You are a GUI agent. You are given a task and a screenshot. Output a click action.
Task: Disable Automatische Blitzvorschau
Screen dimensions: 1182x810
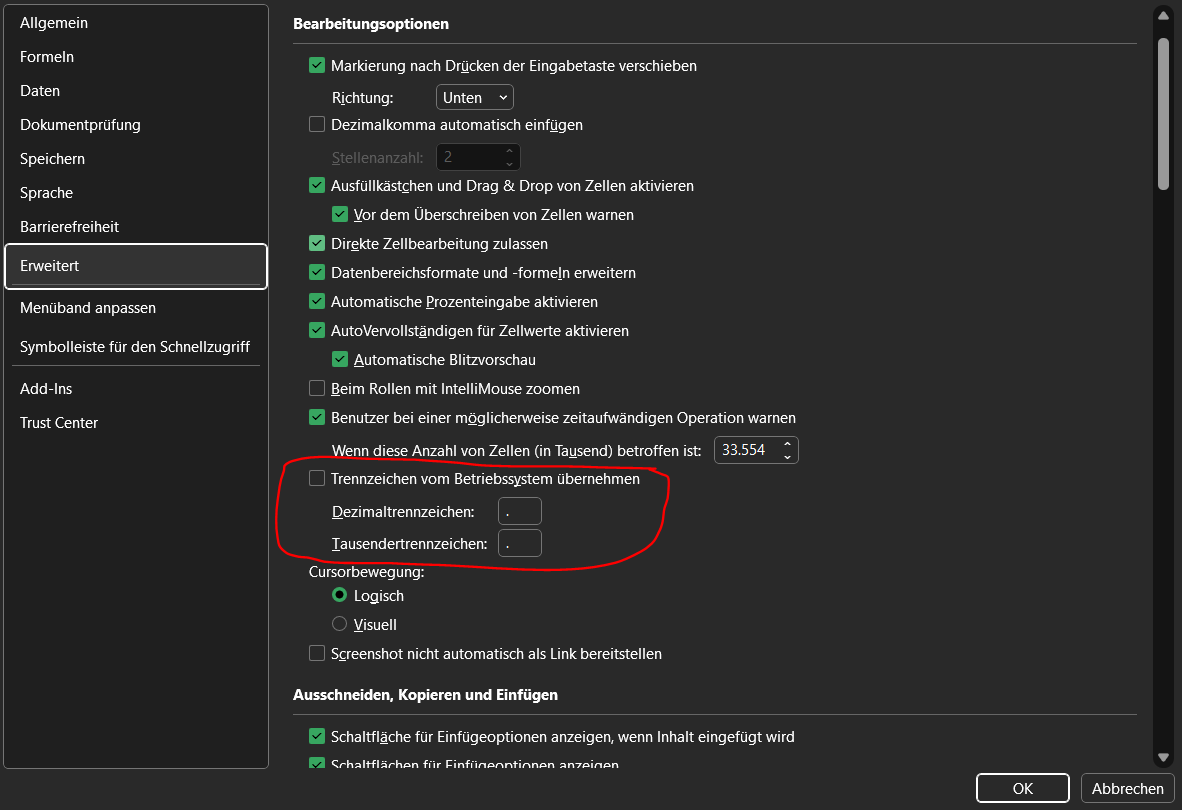tap(340, 359)
